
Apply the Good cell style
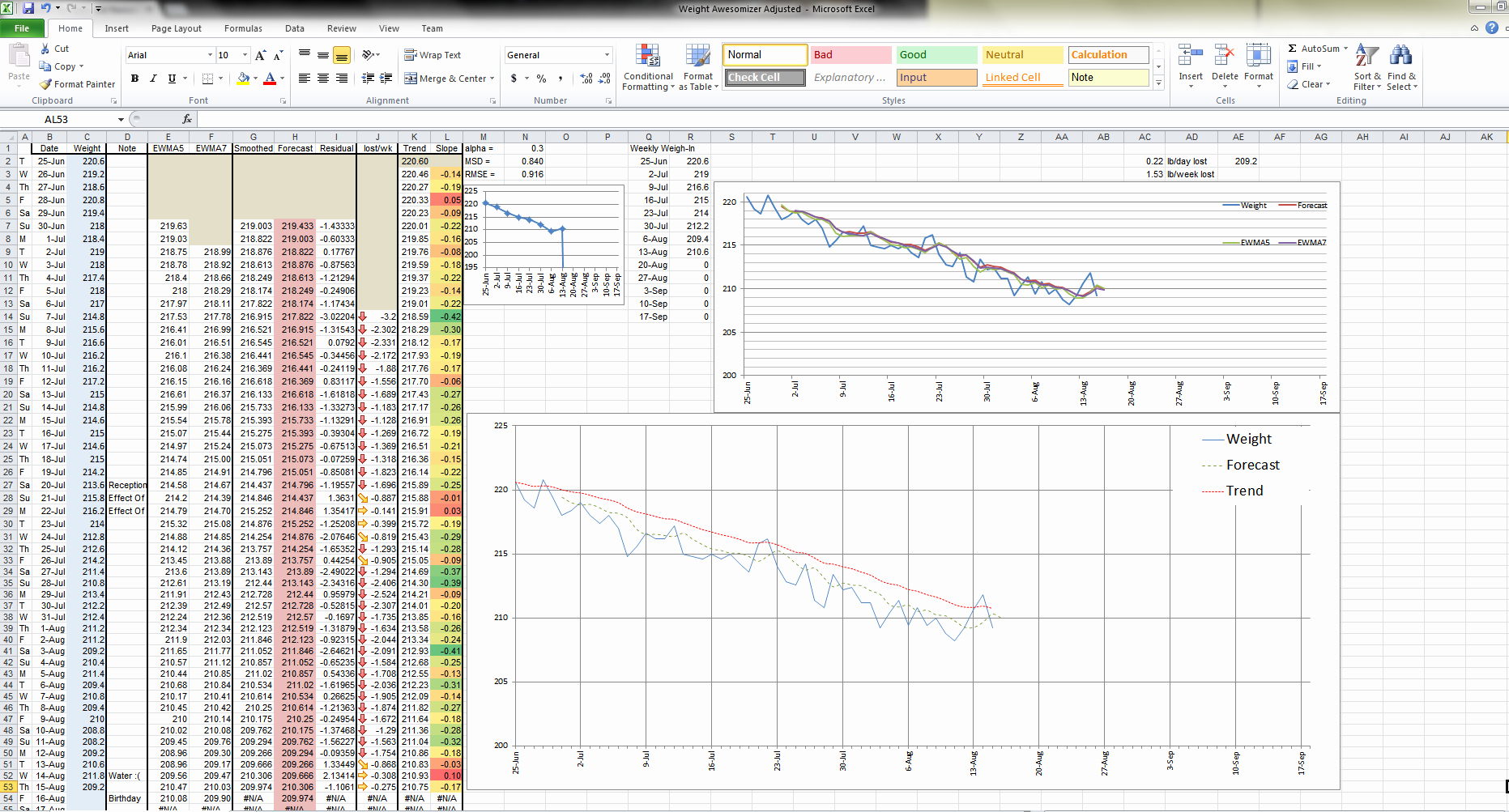tap(936, 55)
